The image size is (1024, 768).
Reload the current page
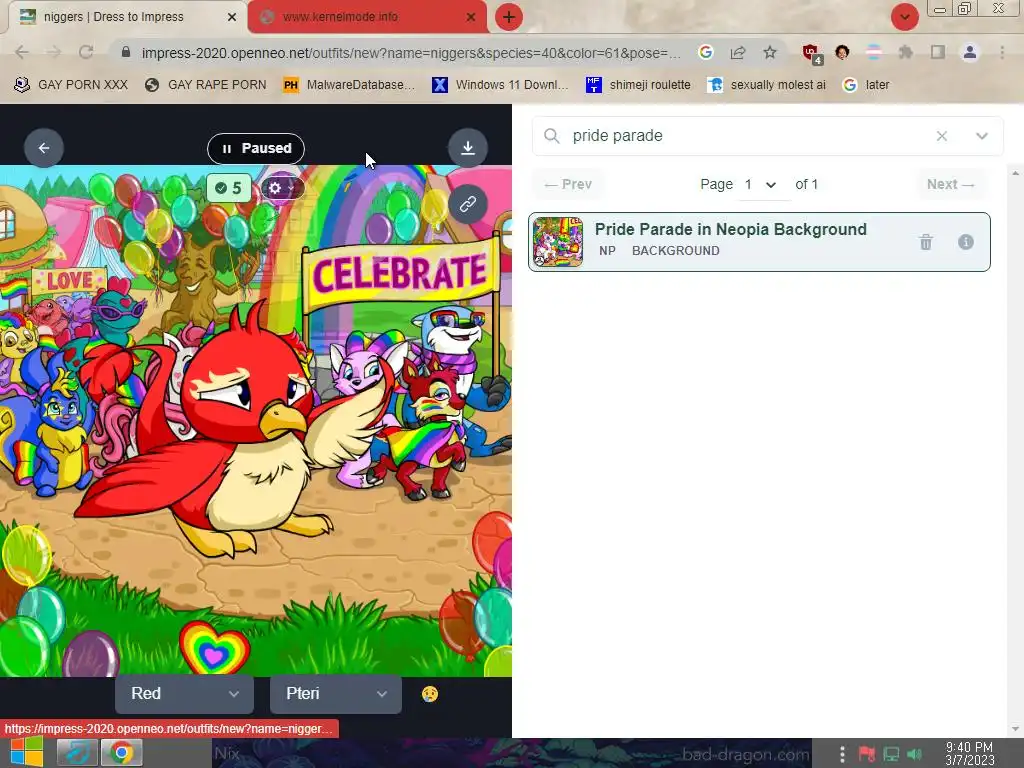(x=86, y=52)
